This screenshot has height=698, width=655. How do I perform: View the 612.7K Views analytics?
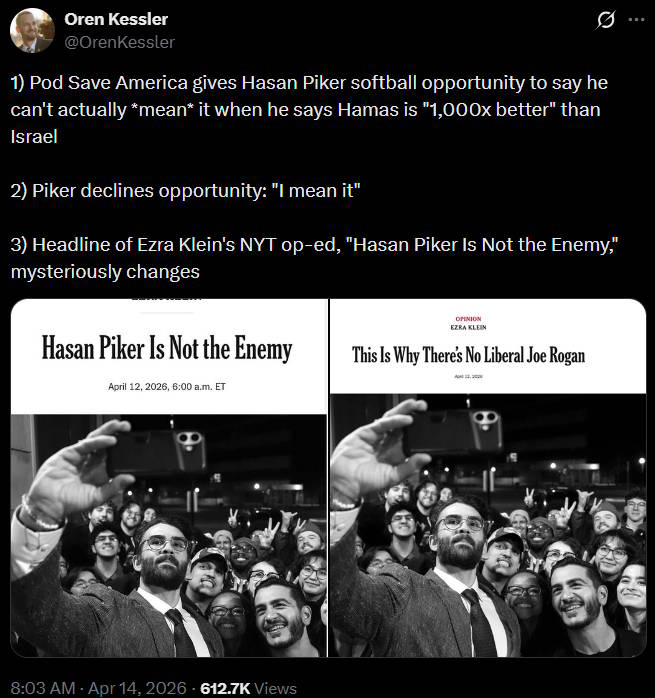[248, 688]
